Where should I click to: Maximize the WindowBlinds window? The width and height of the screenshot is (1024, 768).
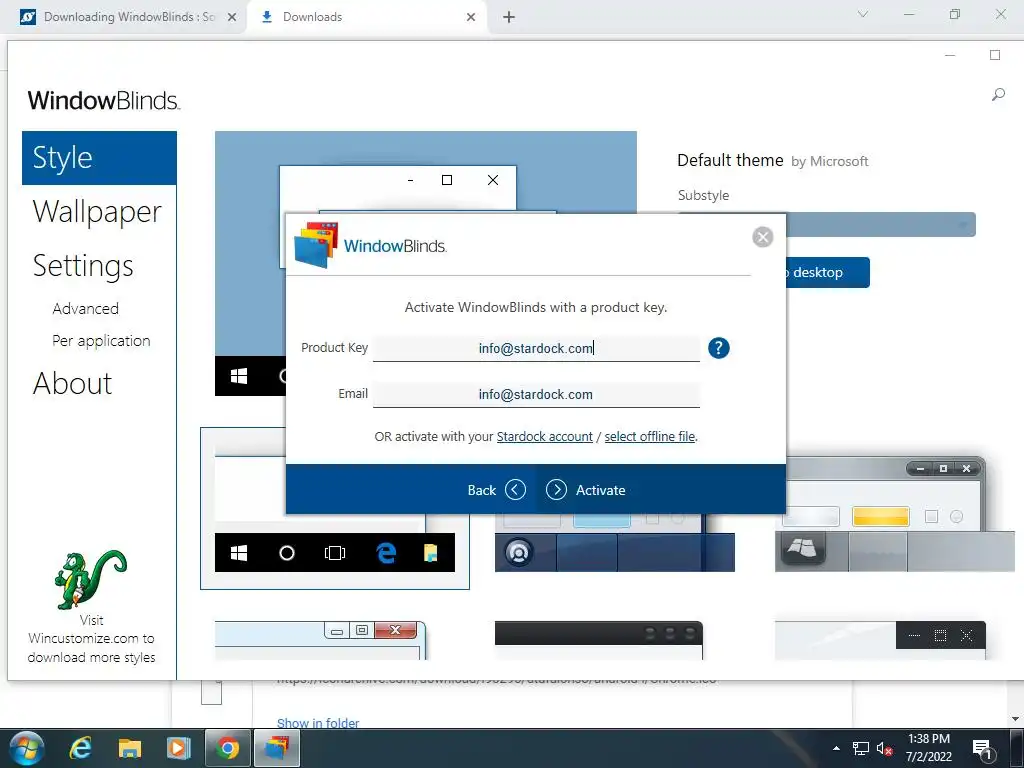(x=995, y=56)
